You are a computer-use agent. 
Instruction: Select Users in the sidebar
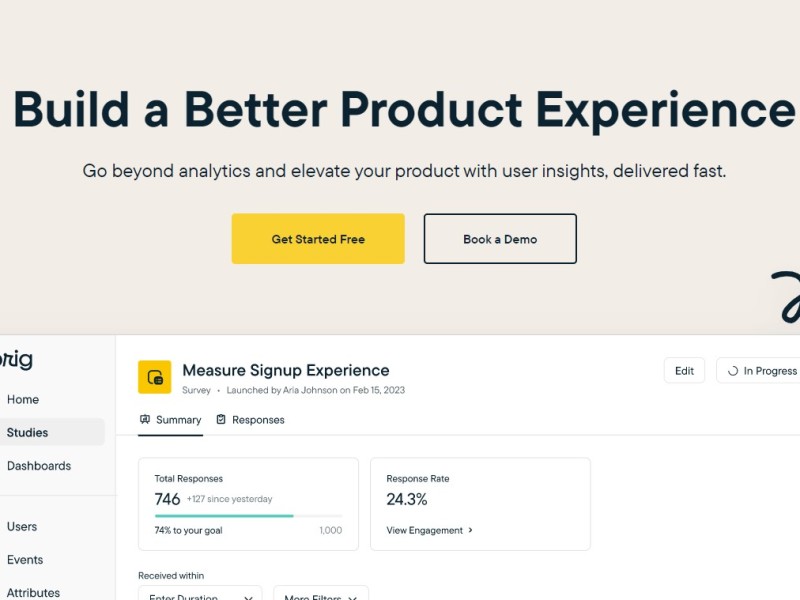(x=22, y=527)
